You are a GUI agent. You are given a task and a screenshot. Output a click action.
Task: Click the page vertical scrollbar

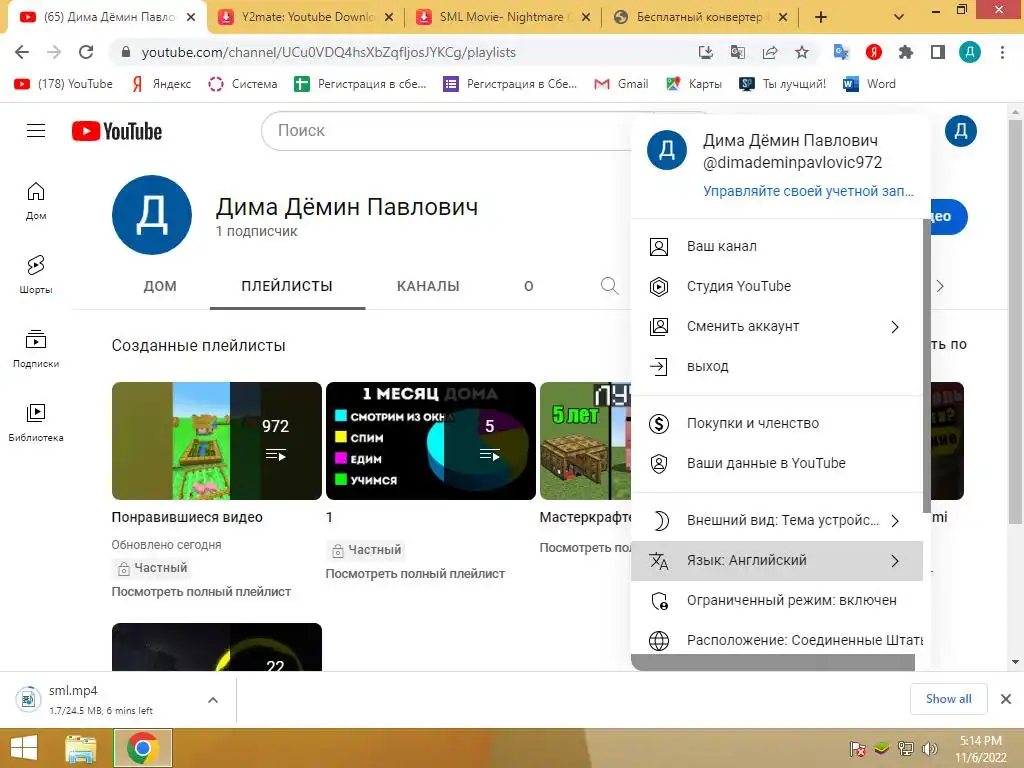pos(1015,320)
